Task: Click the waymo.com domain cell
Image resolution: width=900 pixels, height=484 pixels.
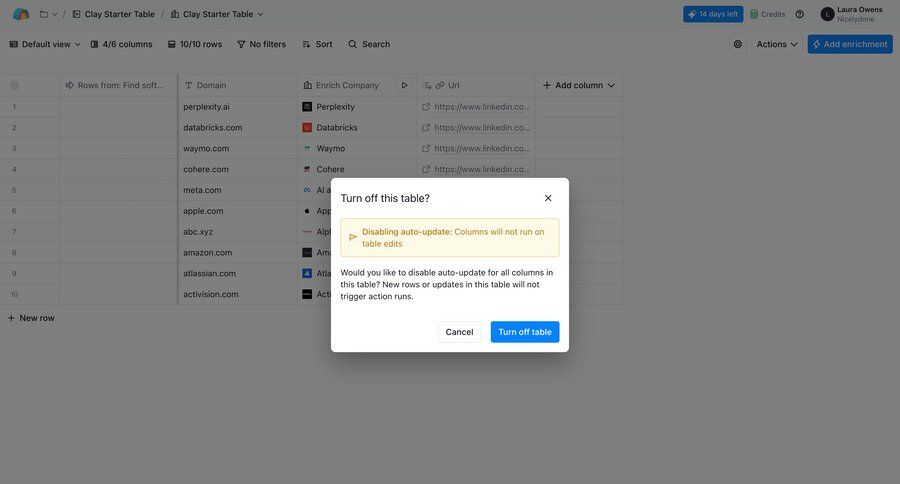Action: tap(238, 148)
